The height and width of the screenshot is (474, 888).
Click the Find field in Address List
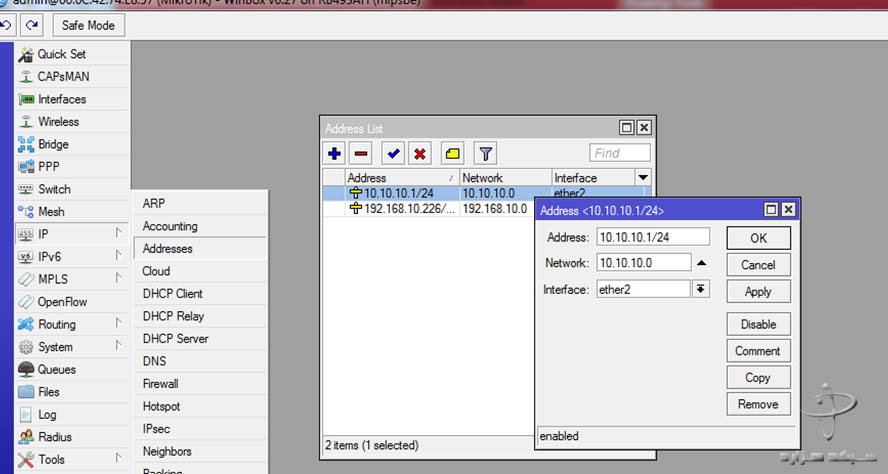[x=620, y=153]
